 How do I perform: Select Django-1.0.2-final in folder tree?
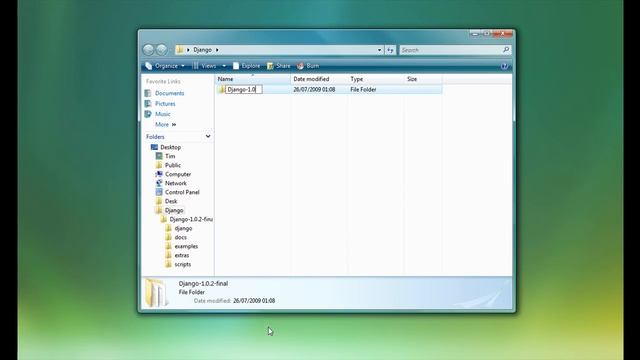click(191, 219)
